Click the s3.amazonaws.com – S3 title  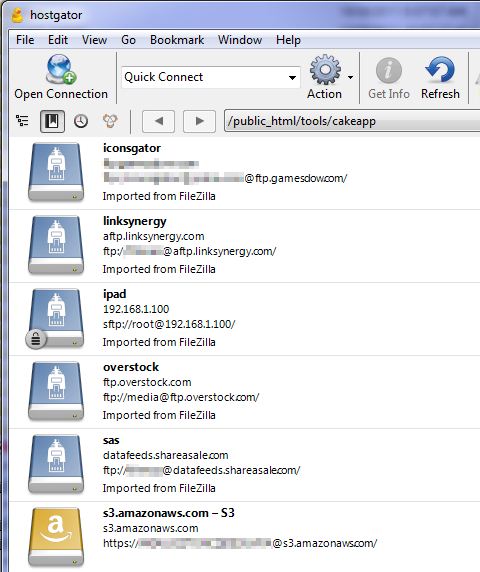point(169,513)
